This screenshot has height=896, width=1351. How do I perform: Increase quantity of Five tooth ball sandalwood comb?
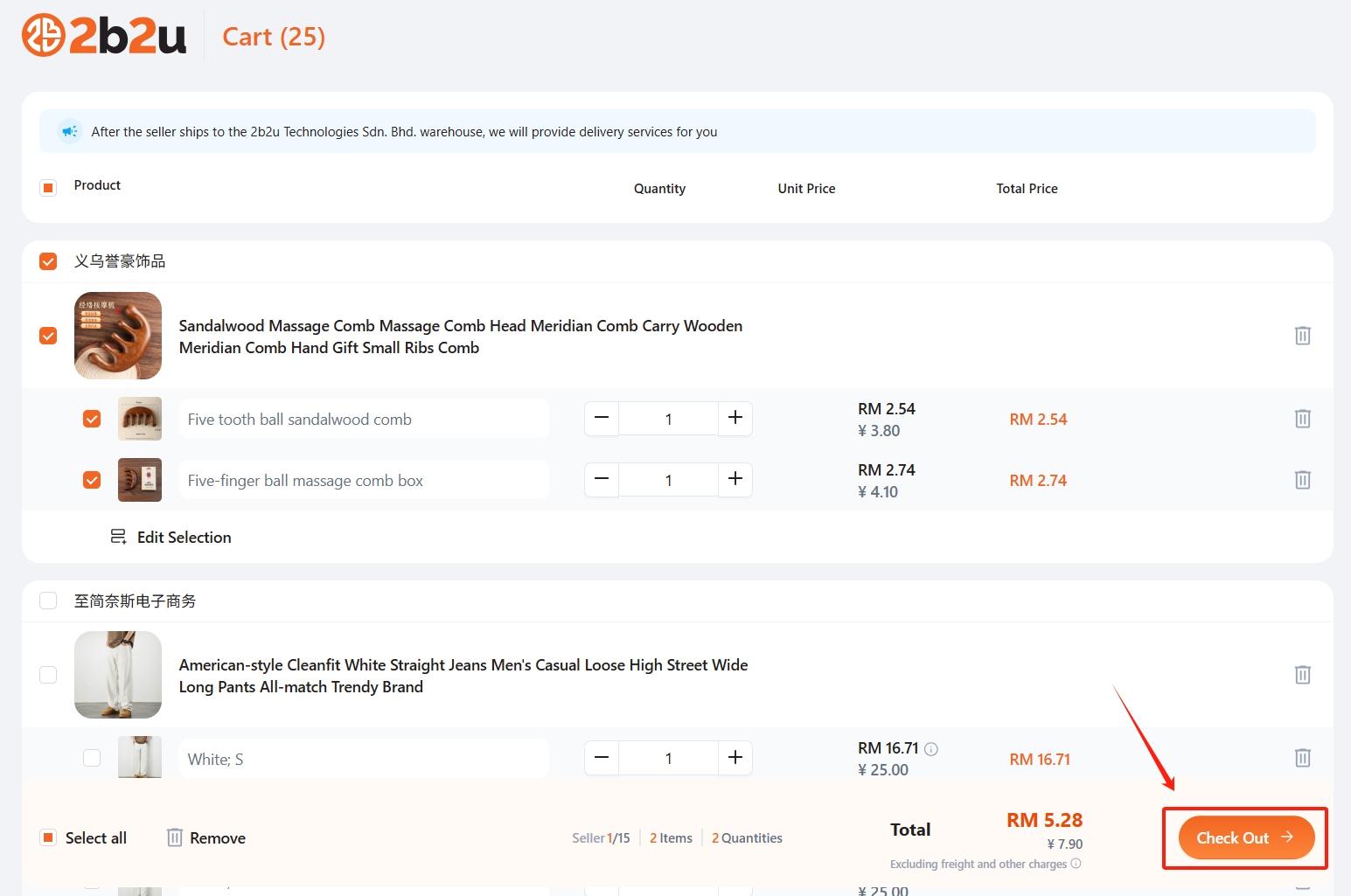point(735,419)
